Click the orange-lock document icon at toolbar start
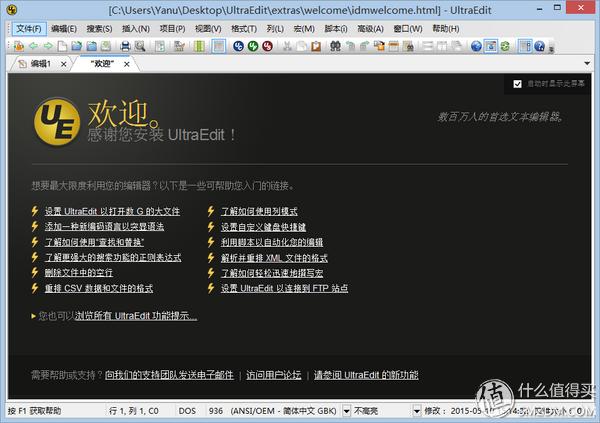The width and height of the screenshot is (600, 423). point(18,46)
